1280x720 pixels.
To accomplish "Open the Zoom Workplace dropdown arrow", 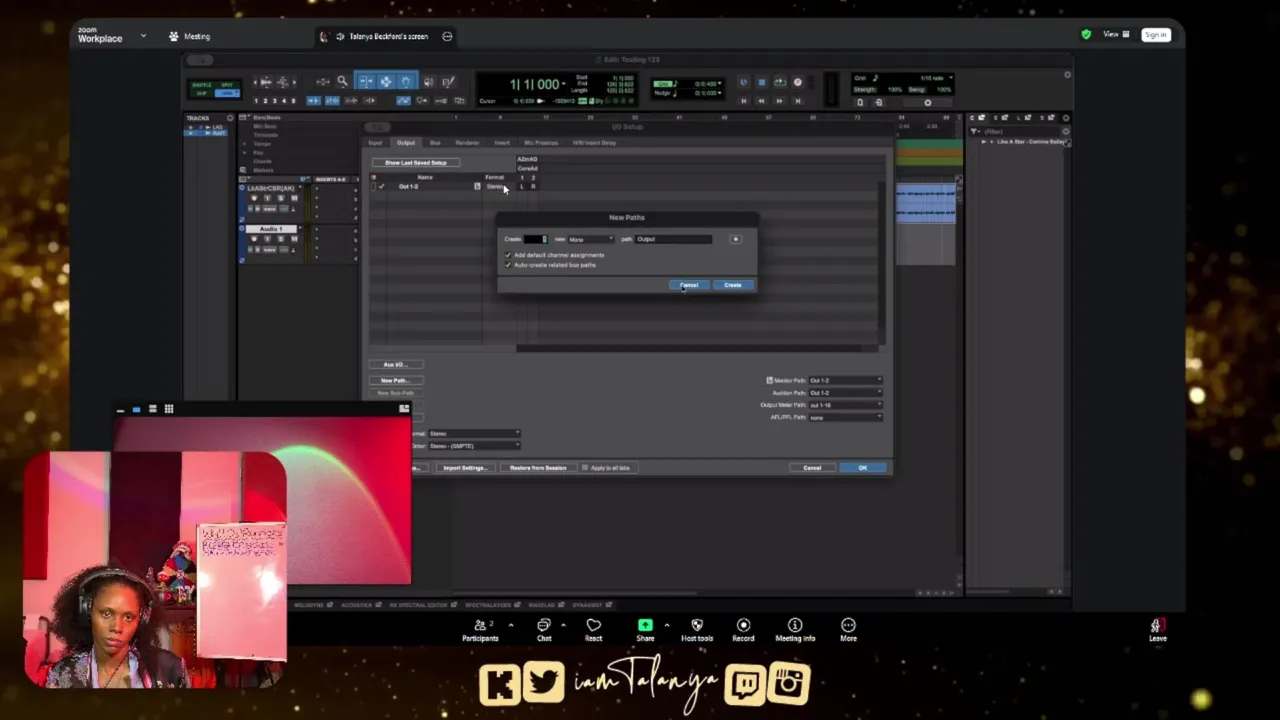I will coord(143,36).
